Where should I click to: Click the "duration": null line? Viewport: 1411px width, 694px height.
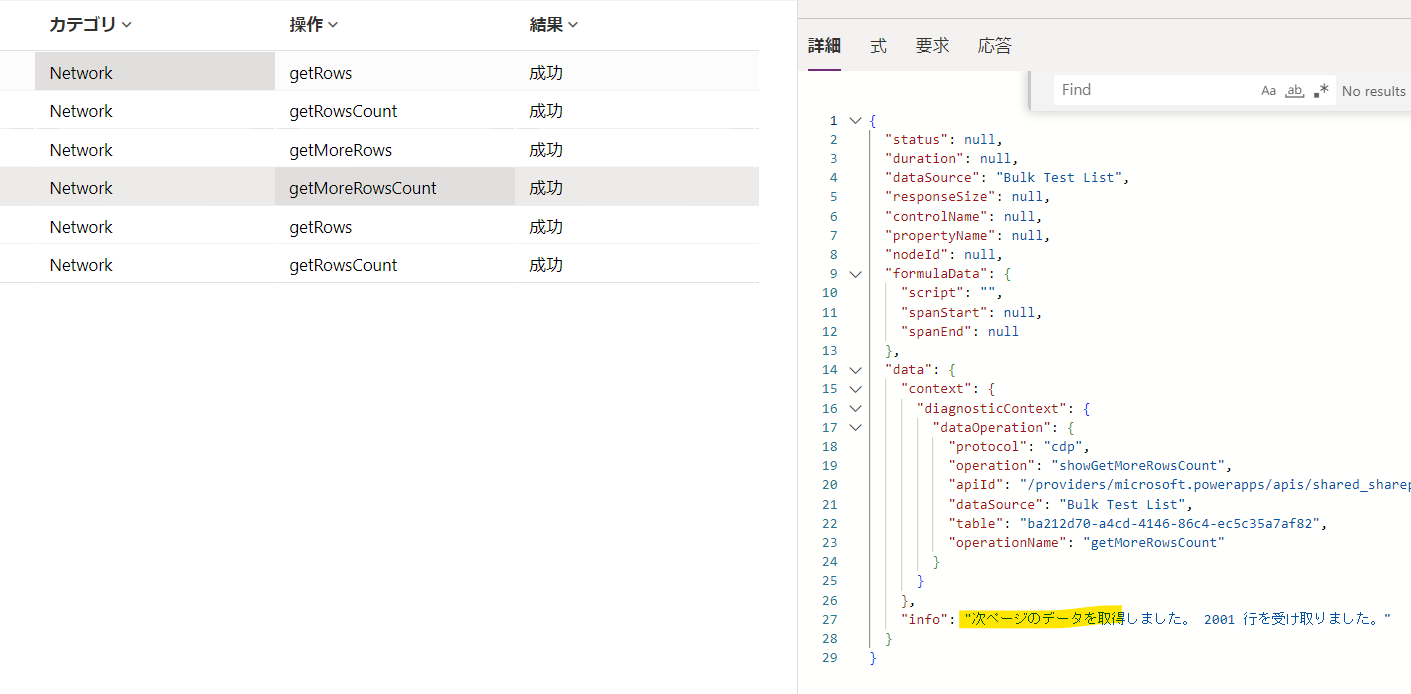[x=951, y=158]
